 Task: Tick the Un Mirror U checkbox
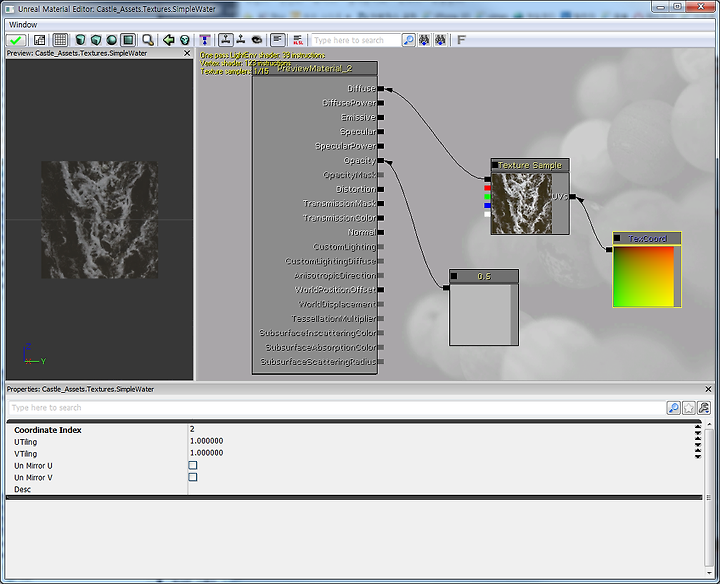[x=193, y=465]
